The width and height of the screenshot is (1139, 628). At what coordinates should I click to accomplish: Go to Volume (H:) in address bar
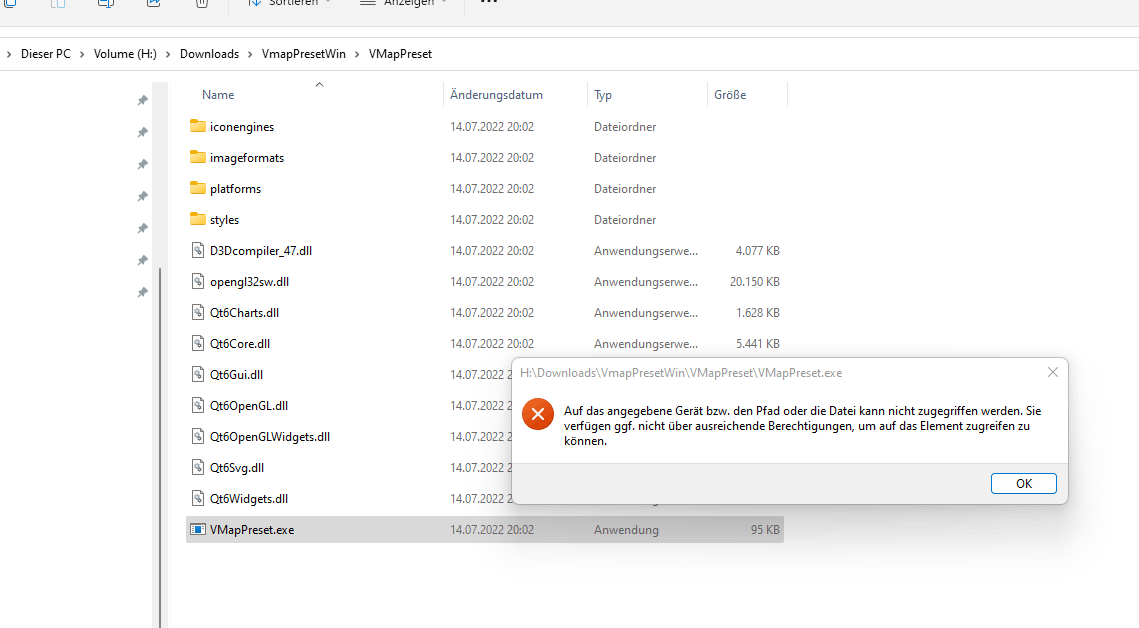[x=125, y=54]
